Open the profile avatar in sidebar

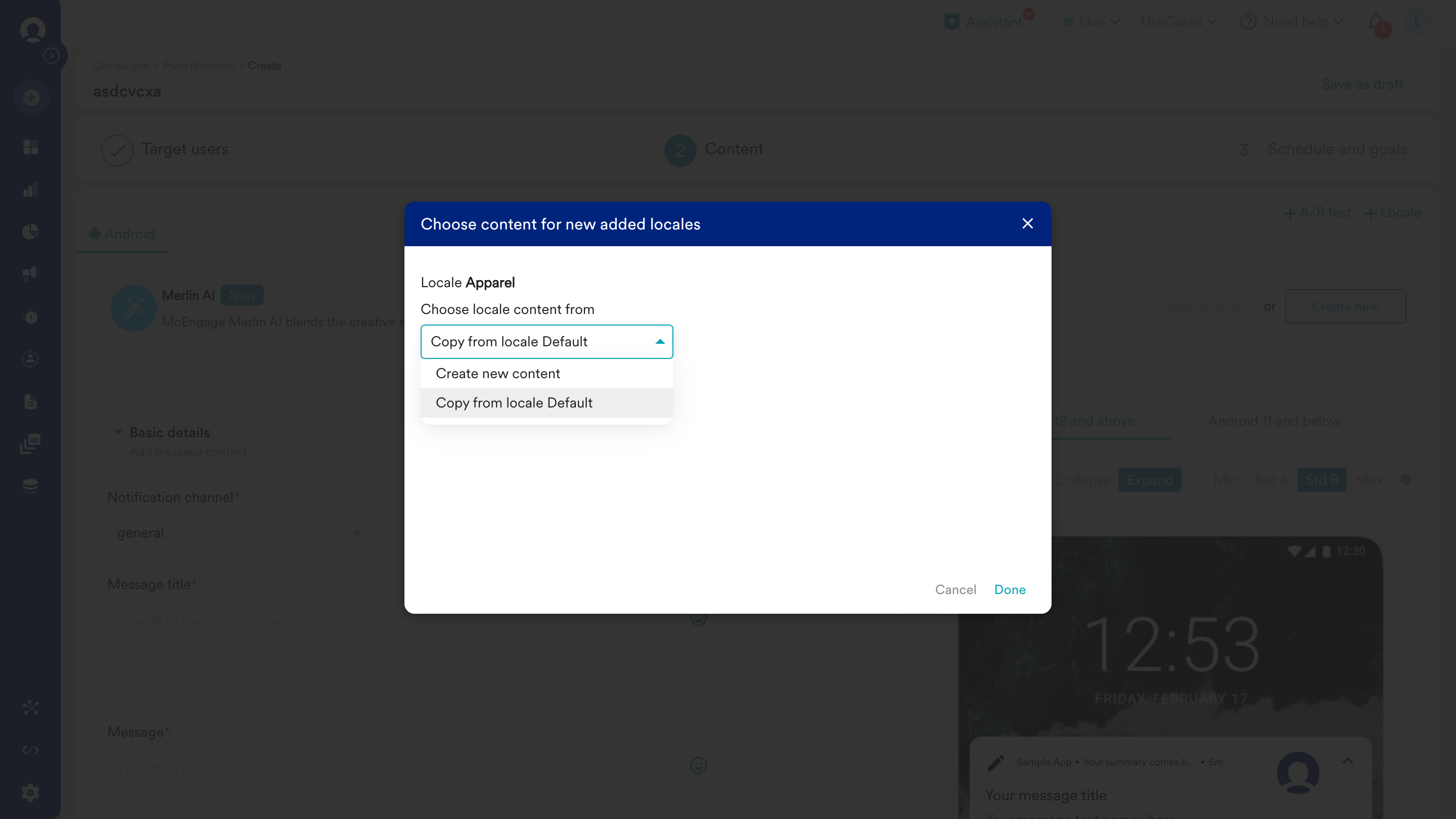click(x=32, y=29)
